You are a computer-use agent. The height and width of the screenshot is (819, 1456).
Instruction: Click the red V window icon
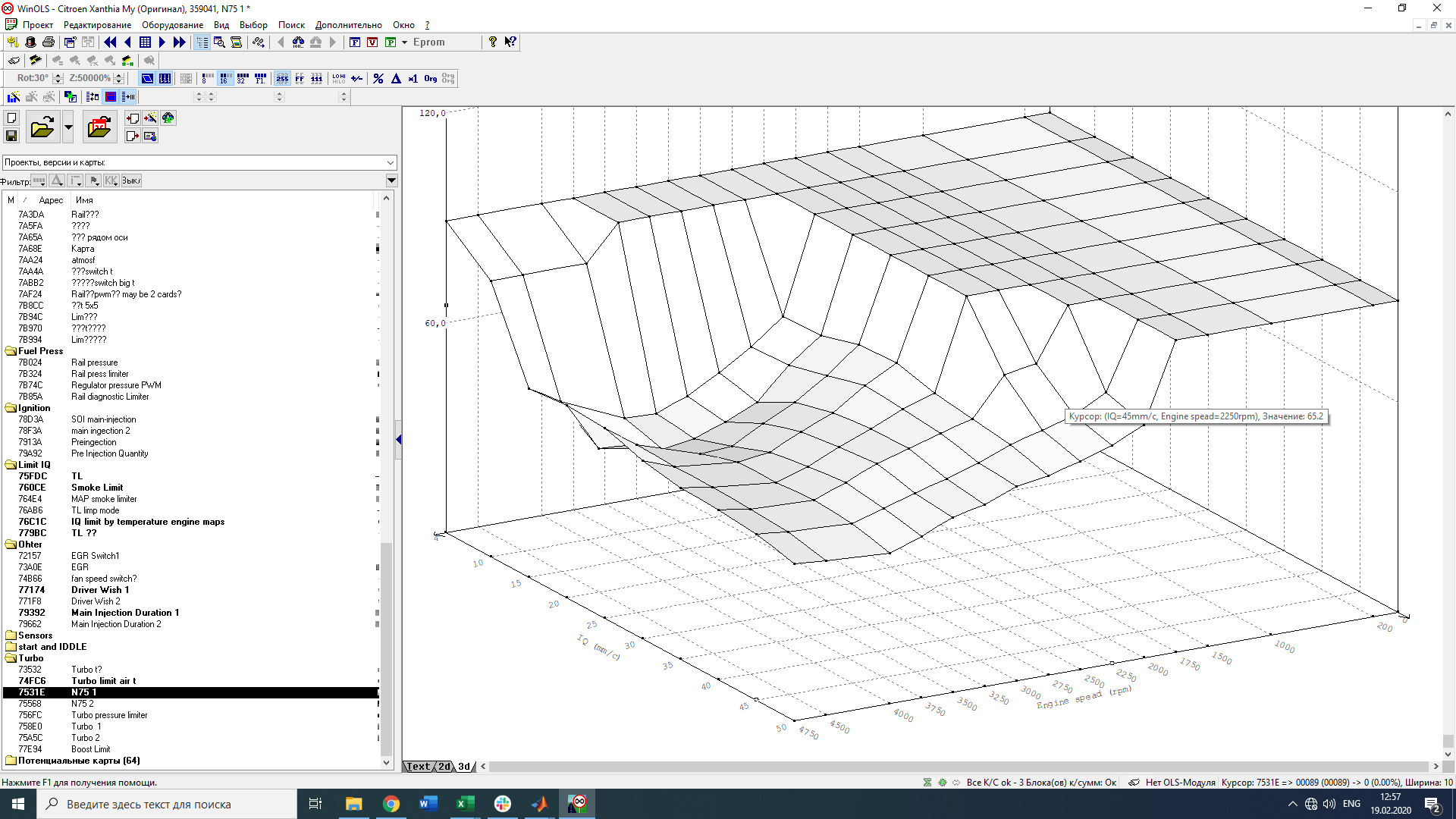click(372, 42)
